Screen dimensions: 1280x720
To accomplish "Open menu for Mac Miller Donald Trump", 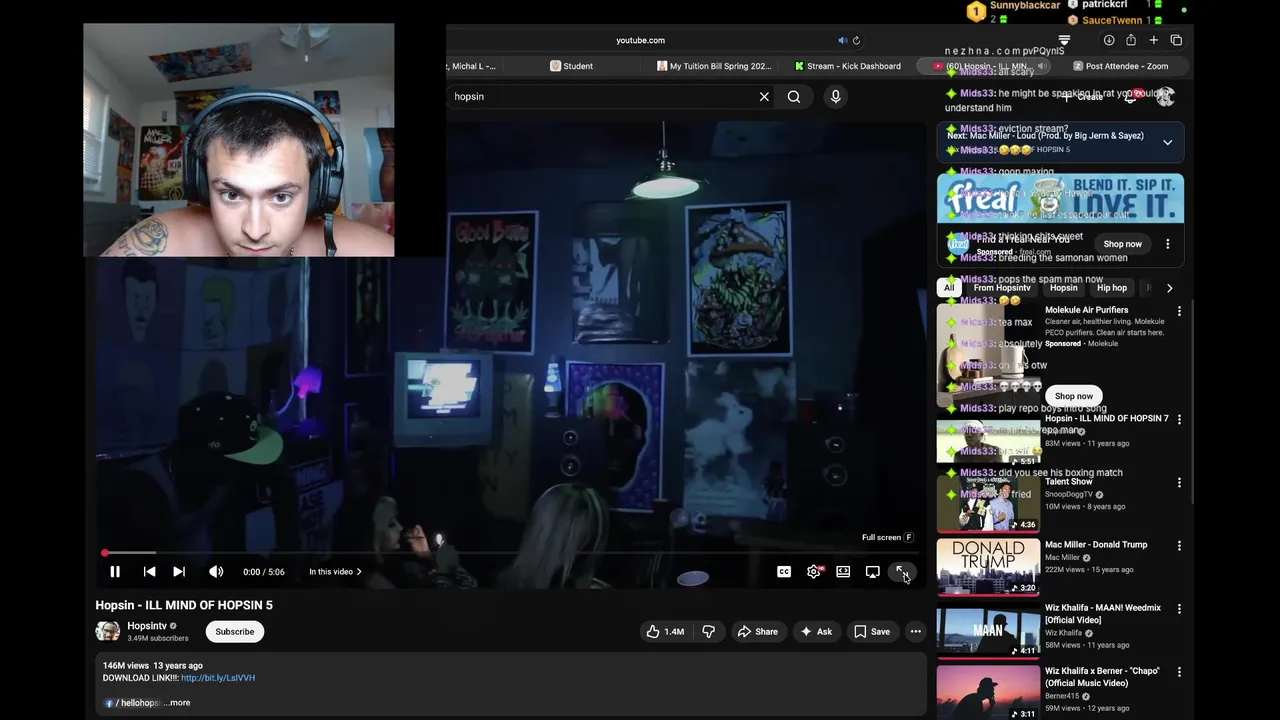I will [x=1179, y=546].
